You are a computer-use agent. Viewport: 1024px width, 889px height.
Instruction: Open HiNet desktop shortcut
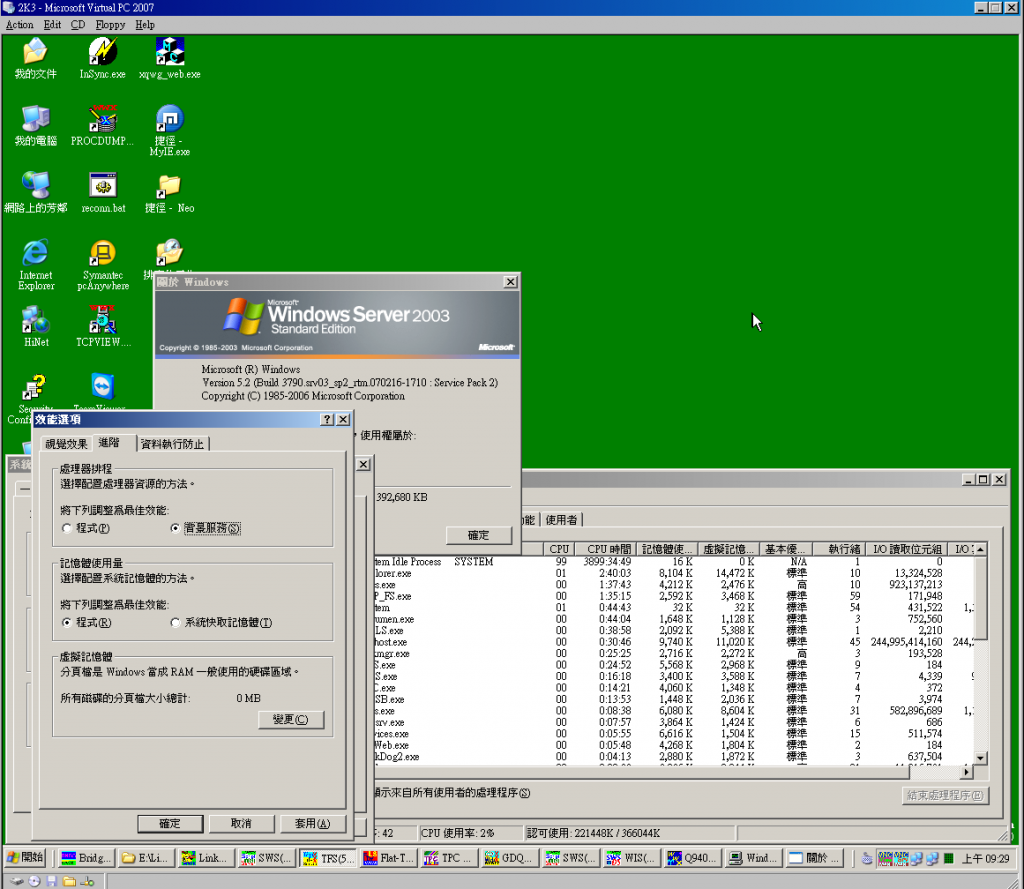tap(36, 327)
